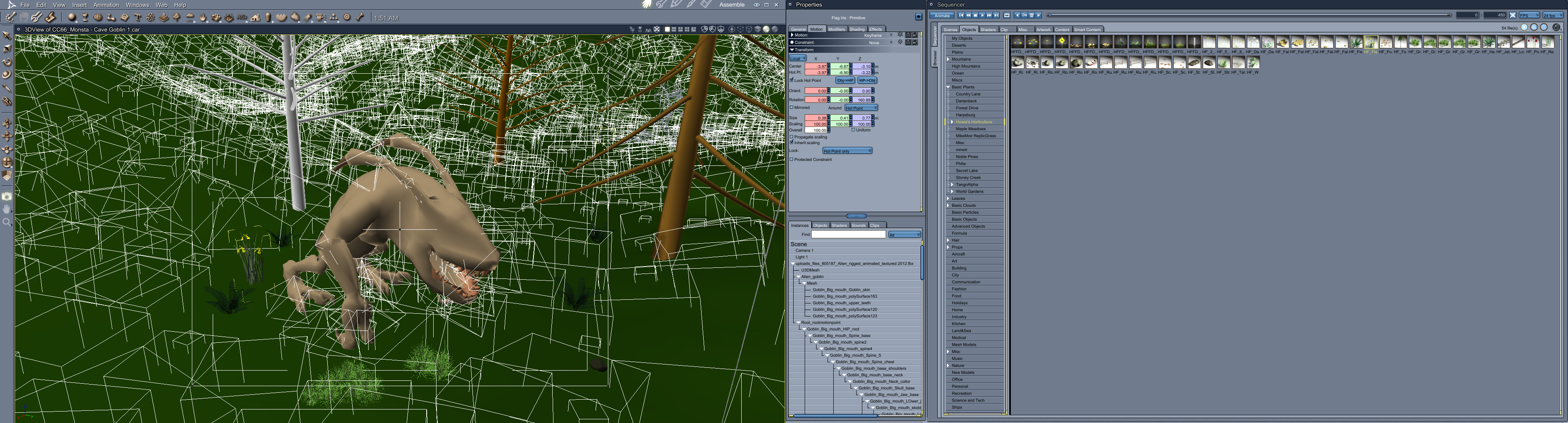Open the Assemble room hand icon
The image size is (1568, 423).
647,4
